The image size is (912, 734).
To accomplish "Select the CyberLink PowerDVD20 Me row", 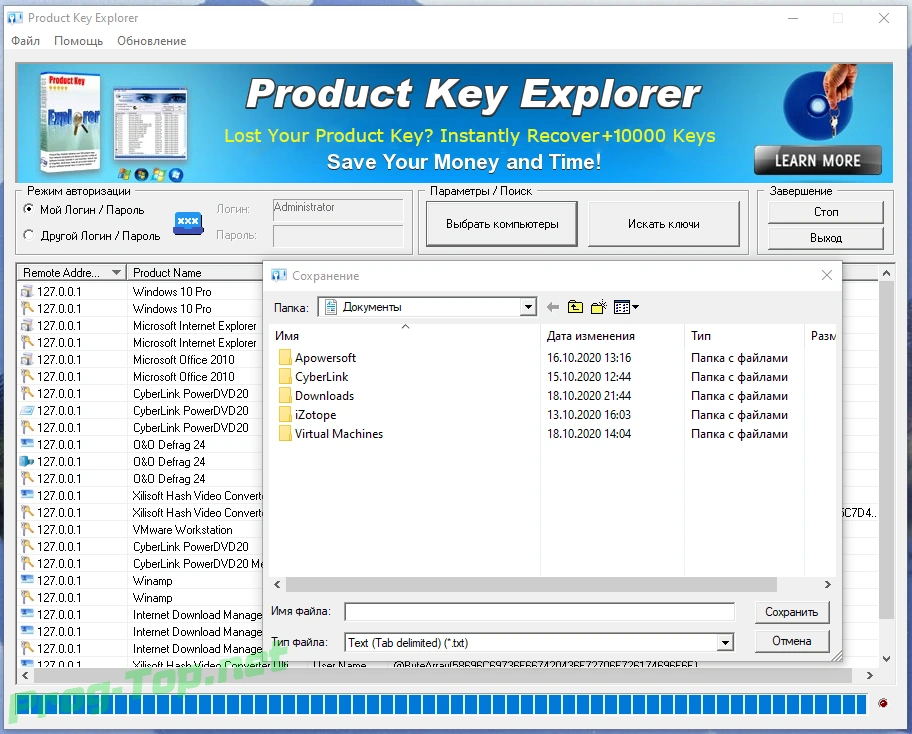I will [x=140, y=563].
